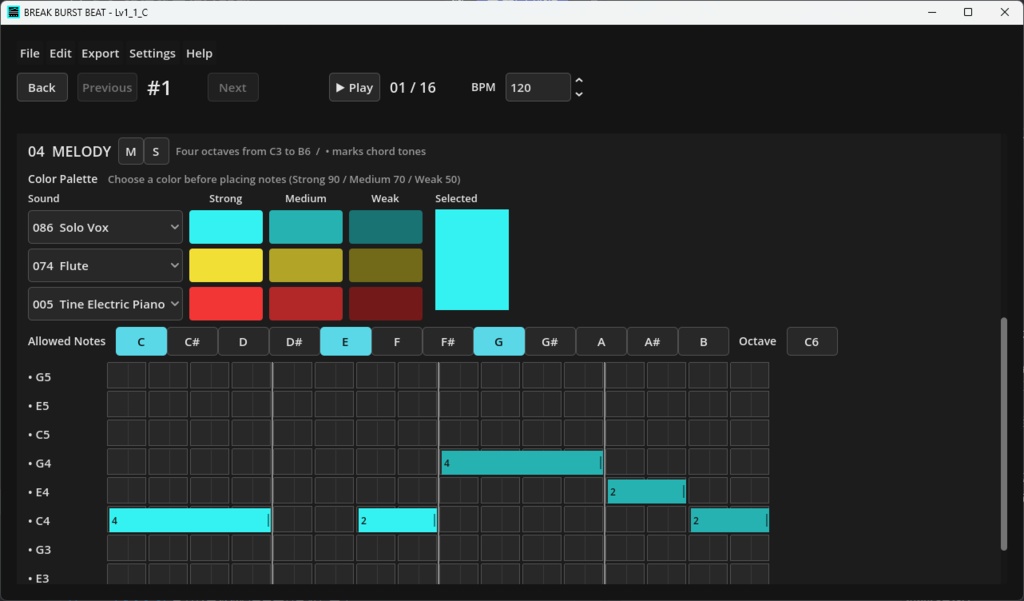The image size is (1024, 601).
Task: Click the vertical scrollbar thumb
Action: [1004, 433]
